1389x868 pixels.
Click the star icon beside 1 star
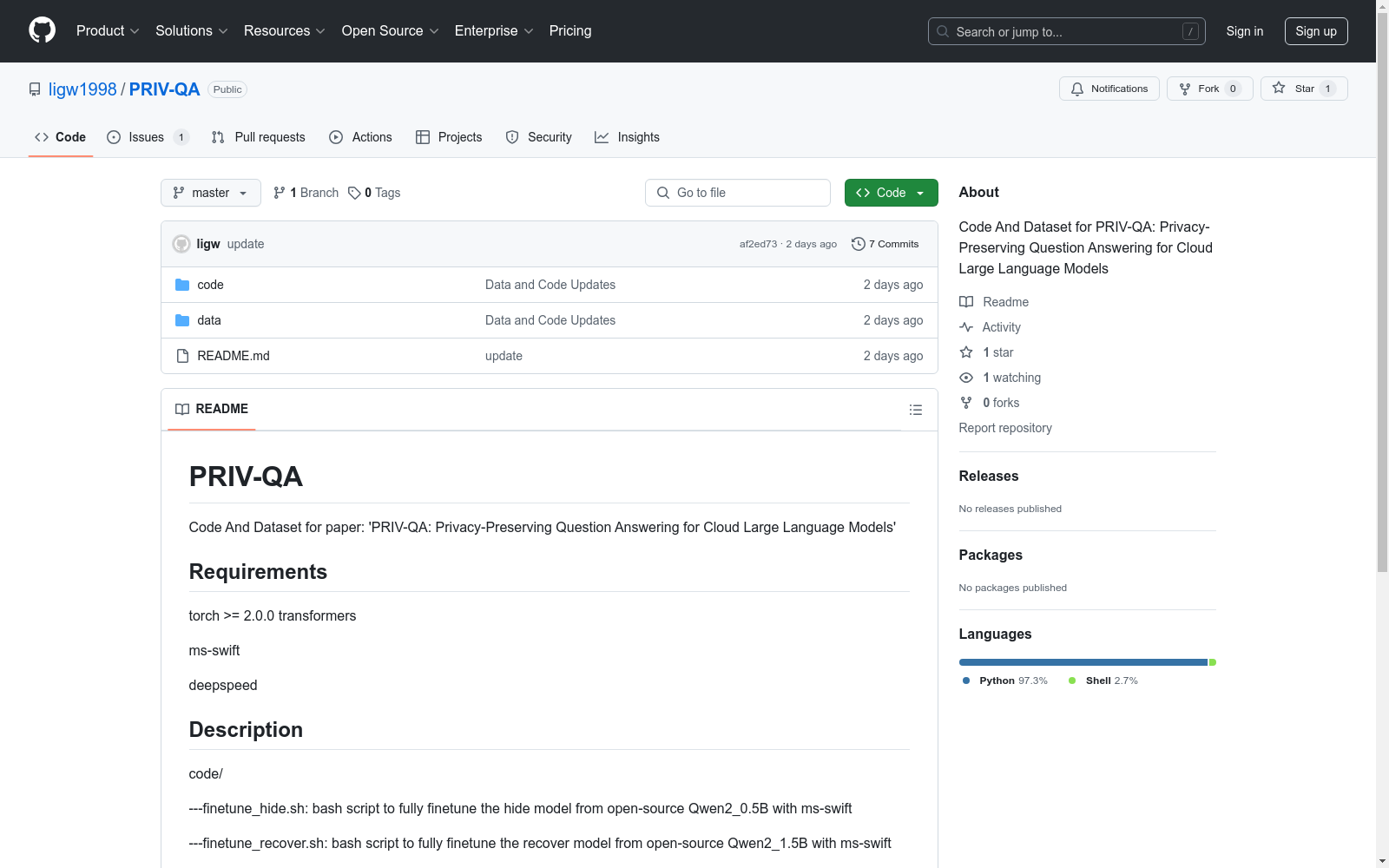tap(966, 352)
